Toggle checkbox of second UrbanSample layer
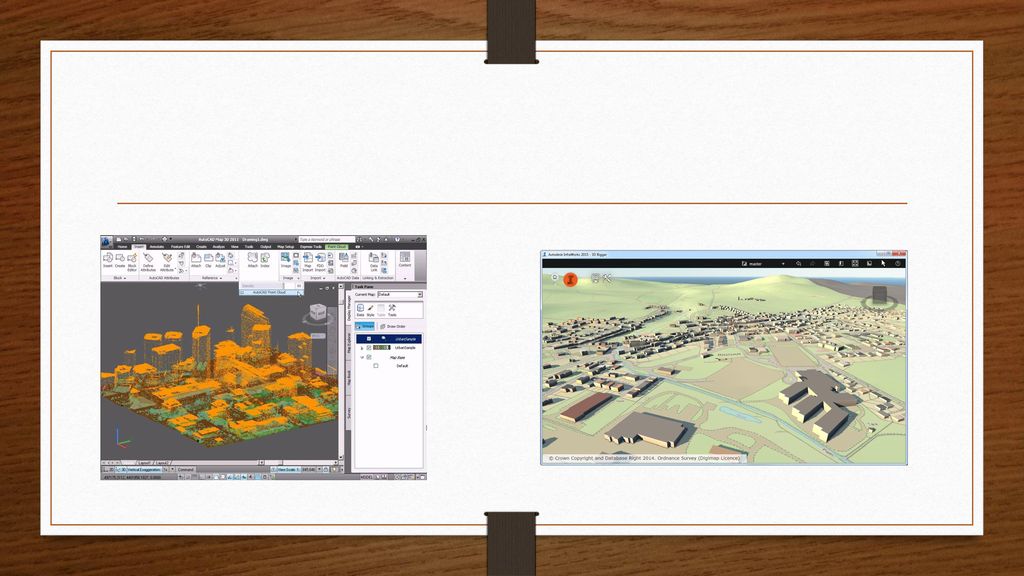The image size is (1024, 576). click(369, 348)
